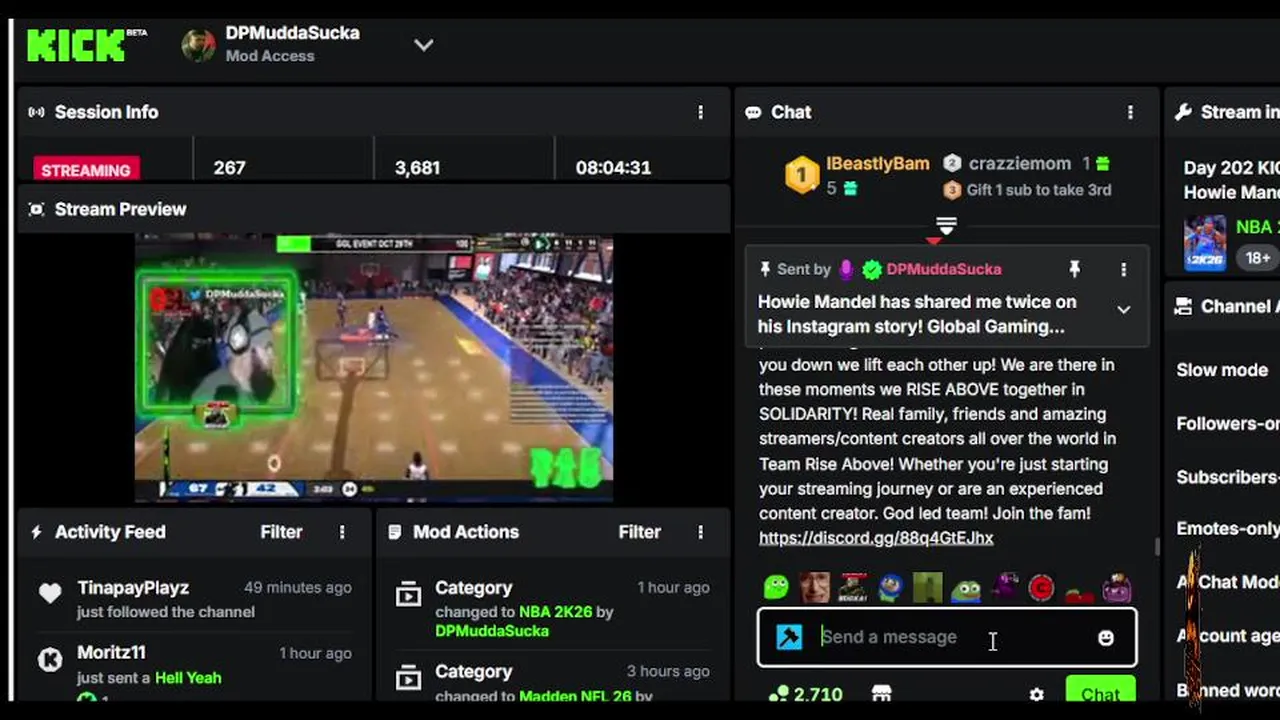Click the Mod Actions panel icon
Screen dimensions: 1280x720
[395, 532]
